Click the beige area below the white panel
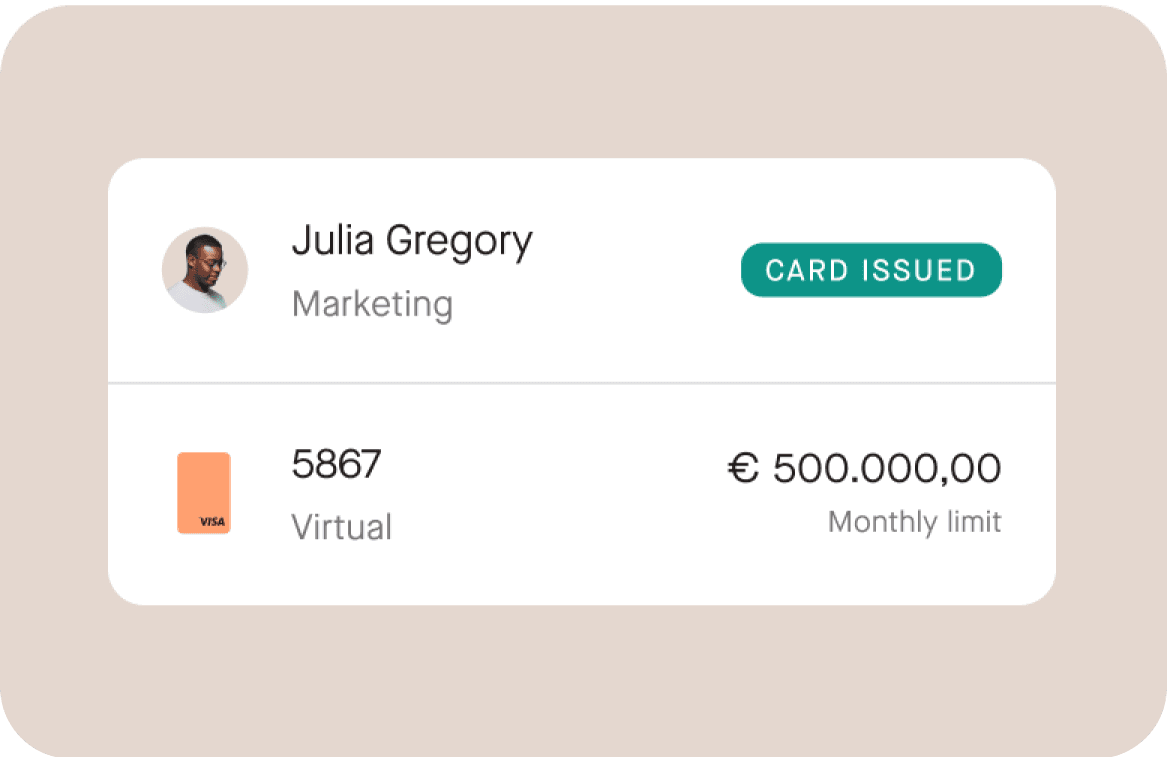The height and width of the screenshot is (757, 1167). pos(582,680)
